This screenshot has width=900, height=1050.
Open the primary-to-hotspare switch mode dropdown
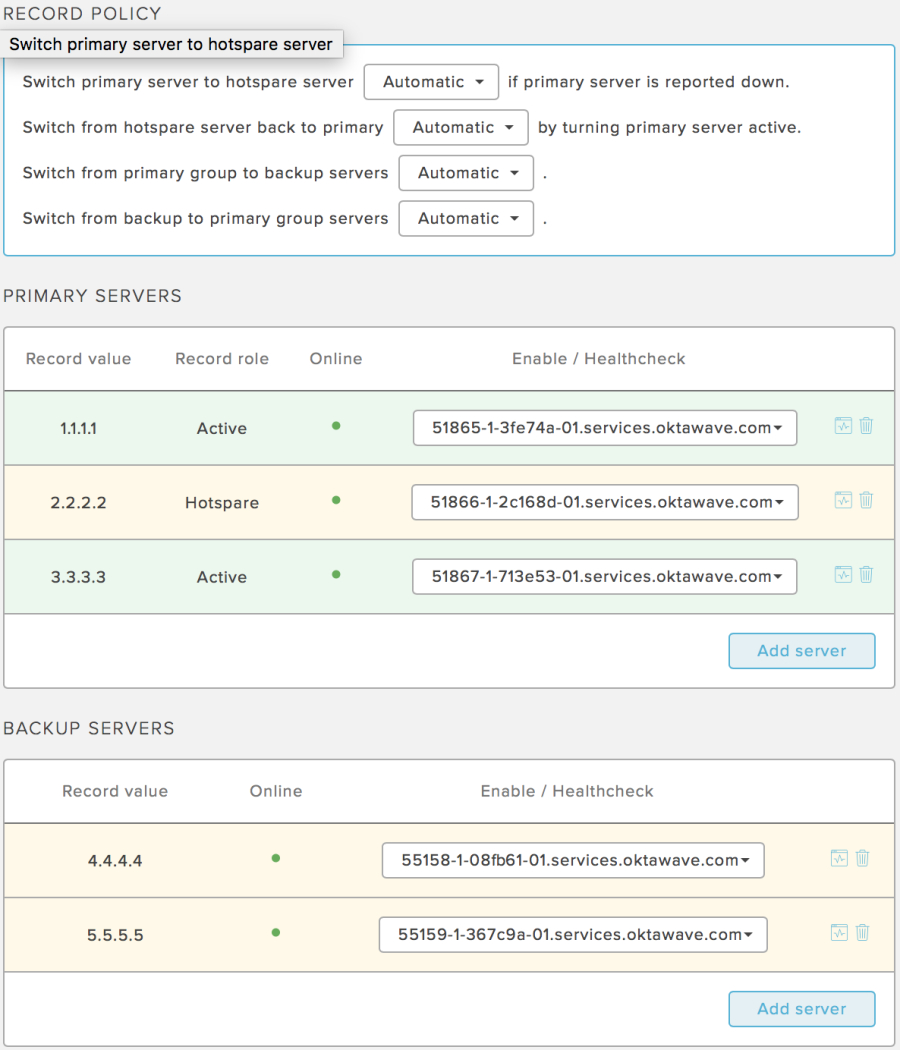[431, 82]
